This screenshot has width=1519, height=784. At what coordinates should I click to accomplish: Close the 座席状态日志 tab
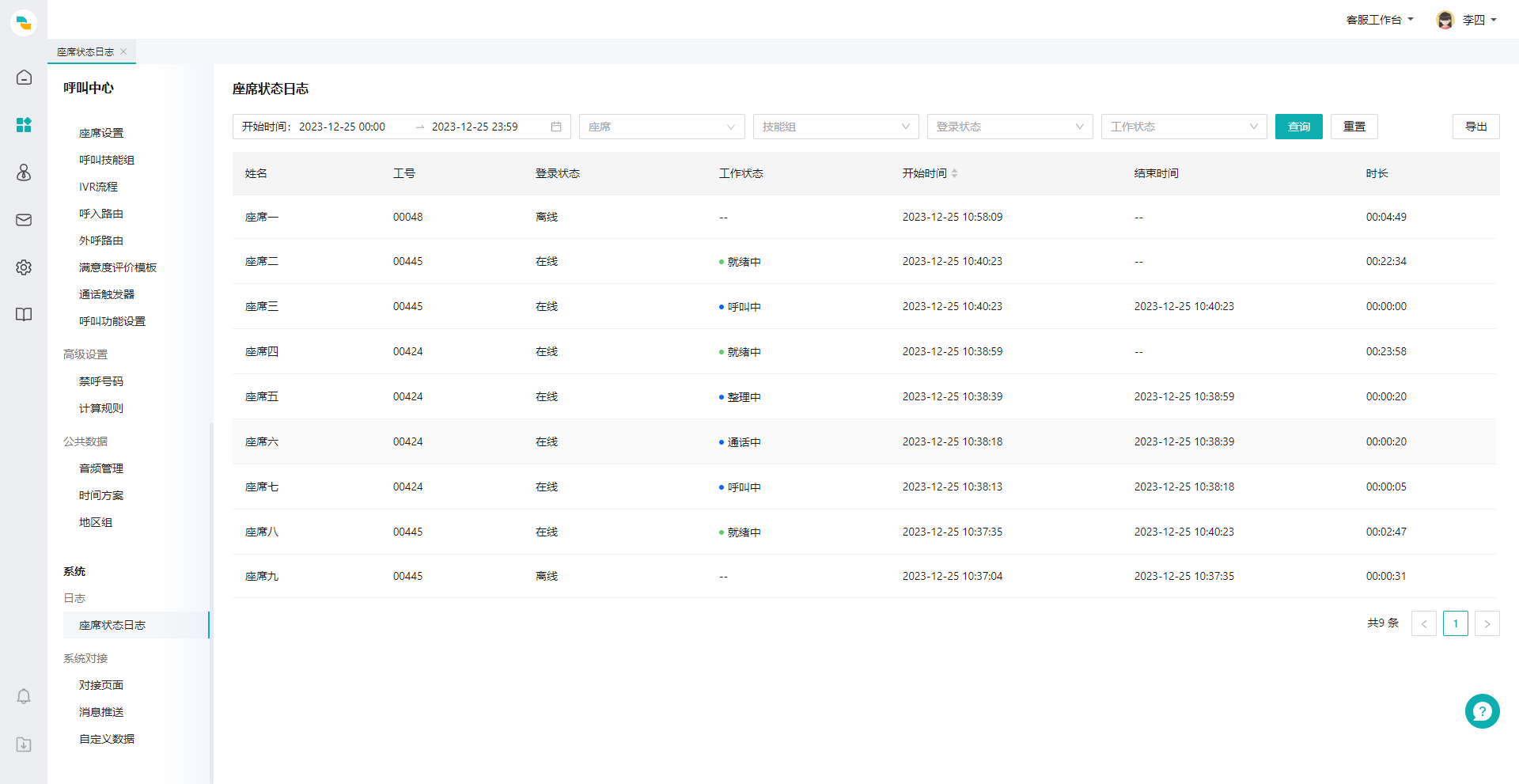(123, 51)
